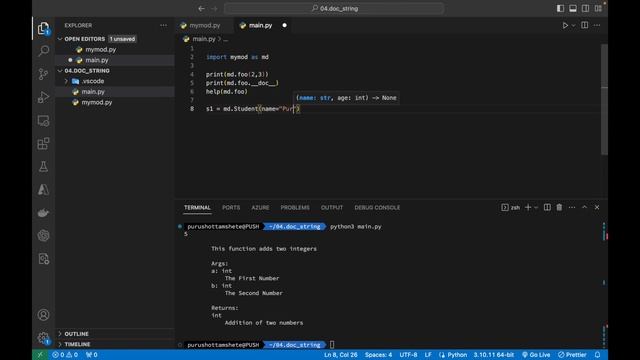640x360 pixels.
Task: Open the Explorer view in activity bar
Action: (x=43, y=28)
